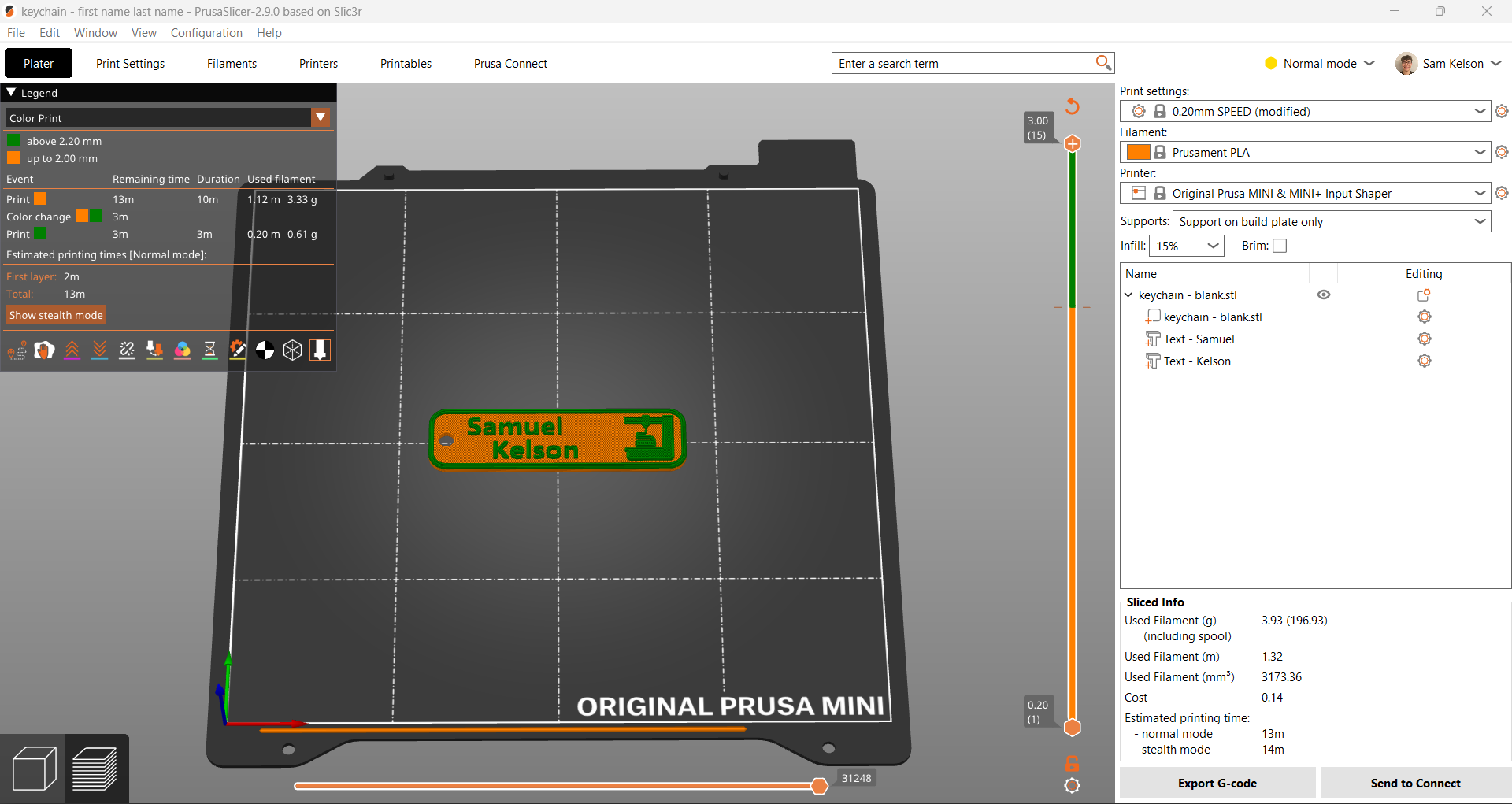Image resolution: width=1512 pixels, height=804 pixels.
Task: Open Configuration menu
Action: coord(206,33)
